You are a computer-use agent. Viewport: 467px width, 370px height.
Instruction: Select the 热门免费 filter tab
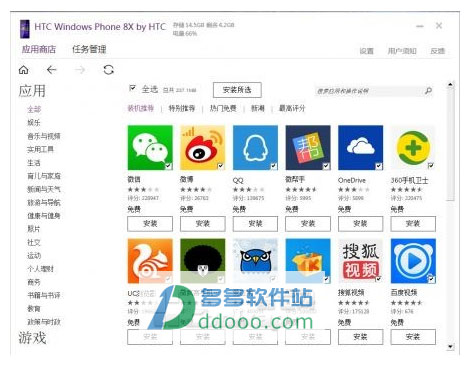(223, 108)
